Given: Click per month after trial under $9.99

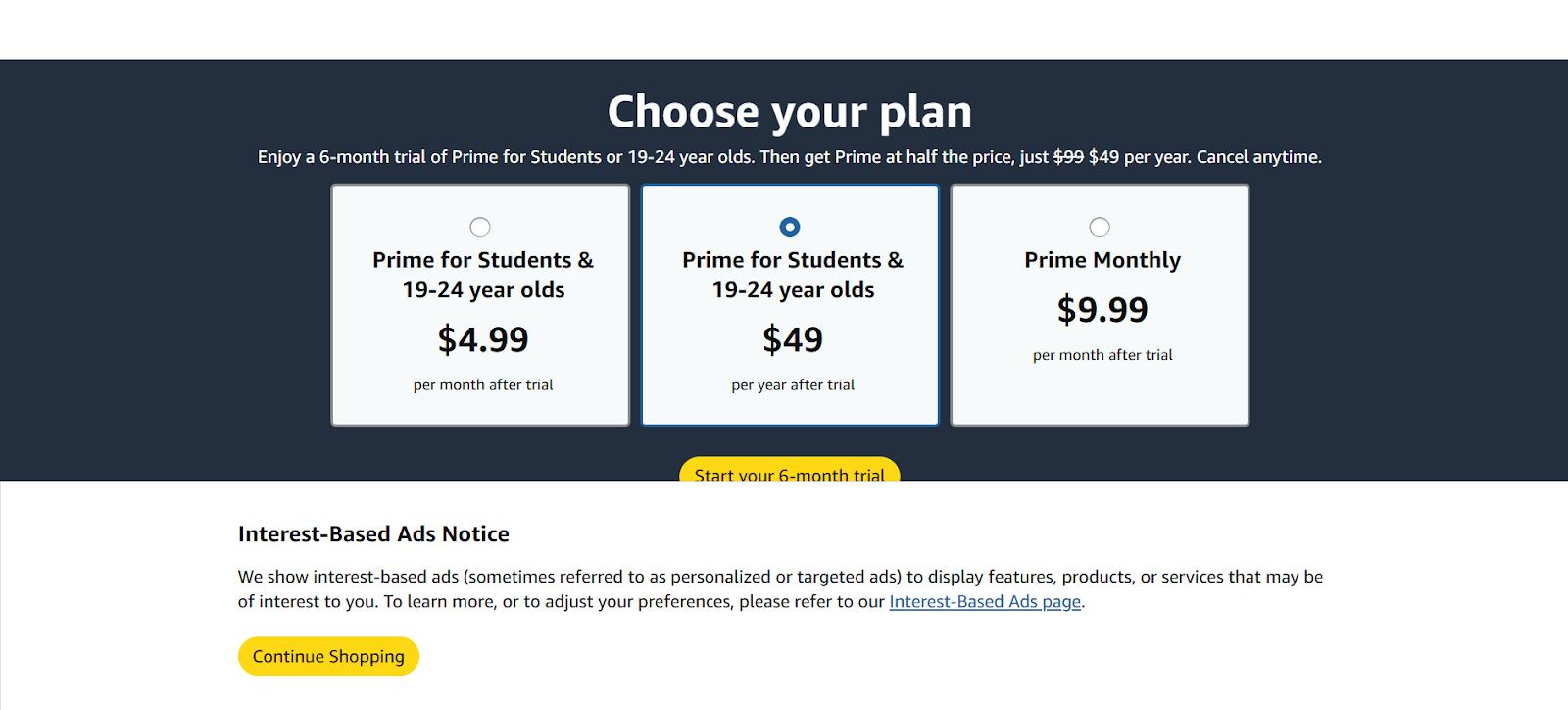Looking at the screenshot, I should pyautogui.click(x=1102, y=355).
